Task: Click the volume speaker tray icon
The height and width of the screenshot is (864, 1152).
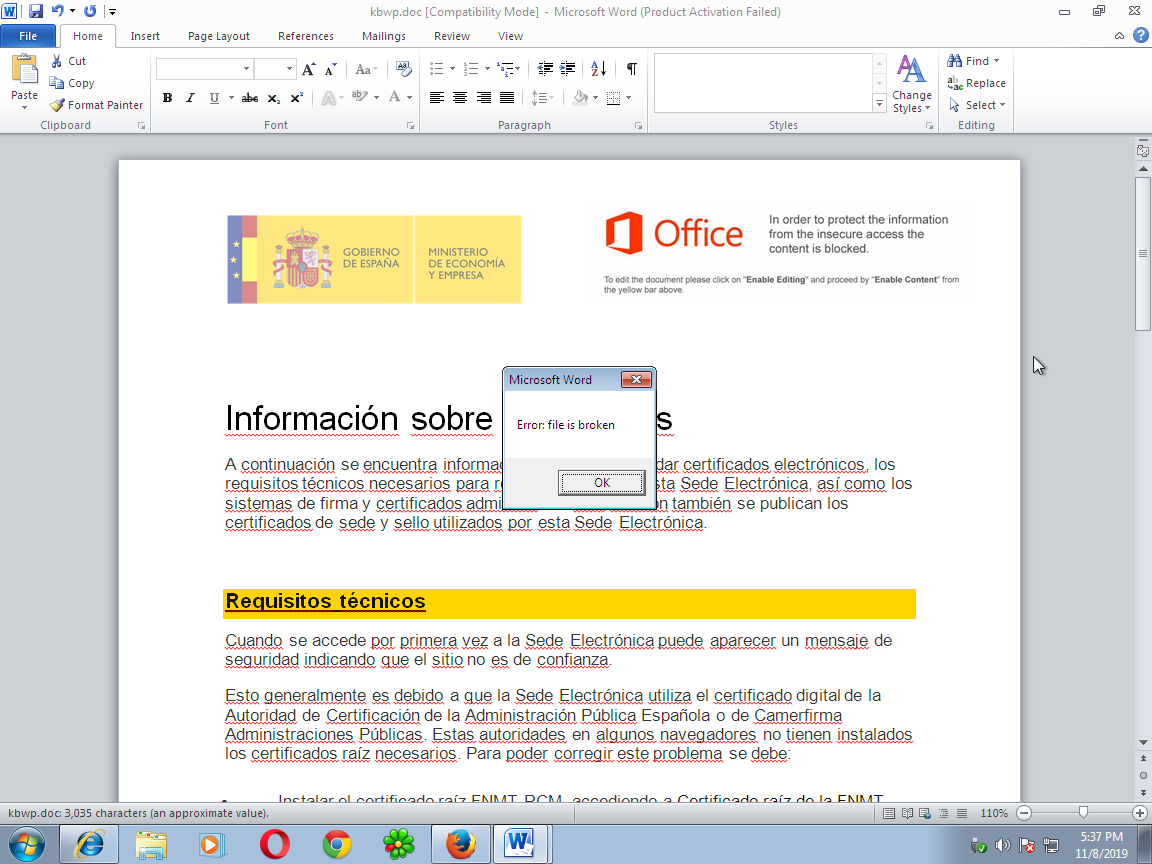Action: (1002, 846)
